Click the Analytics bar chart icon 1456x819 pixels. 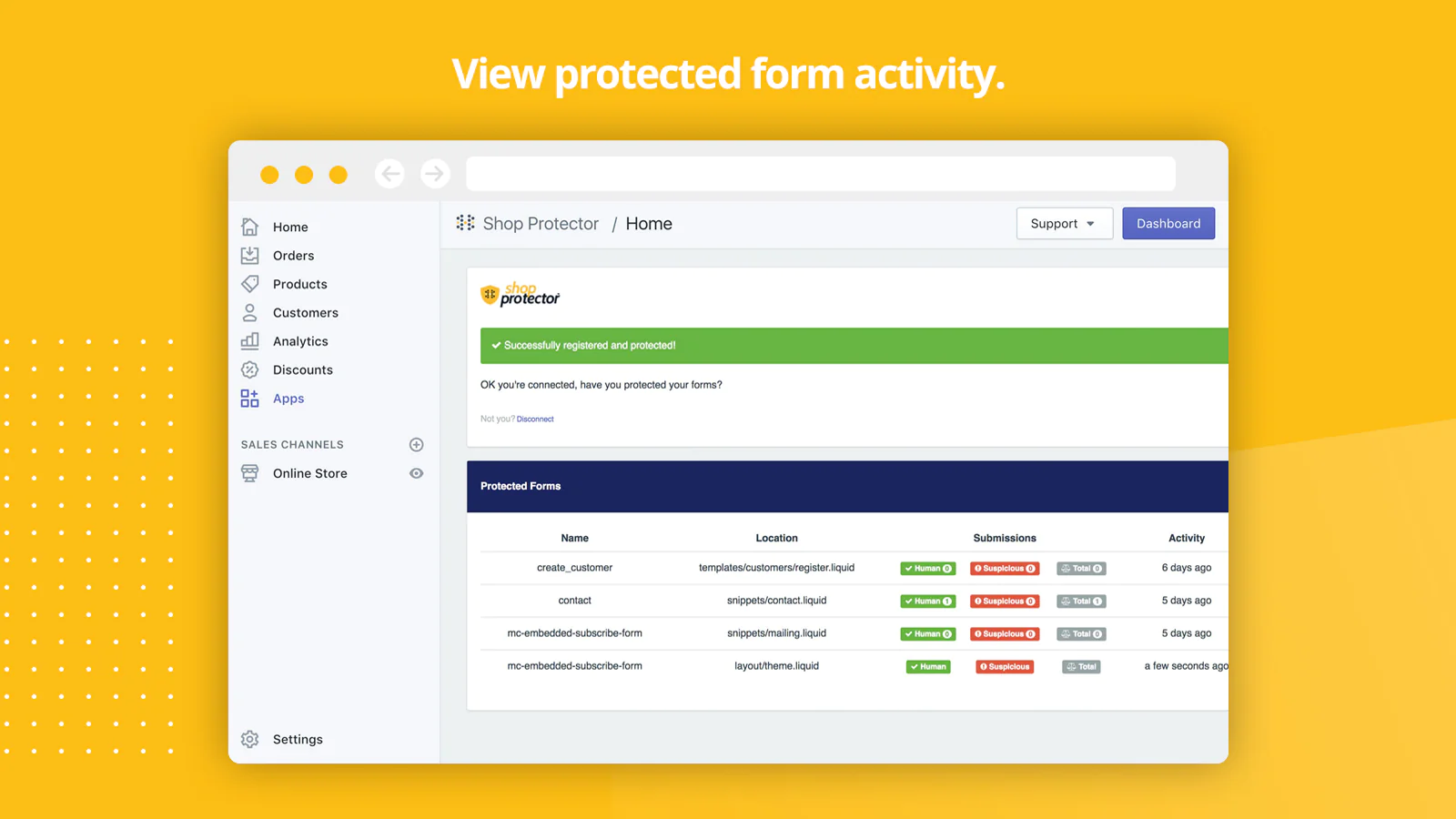[250, 341]
